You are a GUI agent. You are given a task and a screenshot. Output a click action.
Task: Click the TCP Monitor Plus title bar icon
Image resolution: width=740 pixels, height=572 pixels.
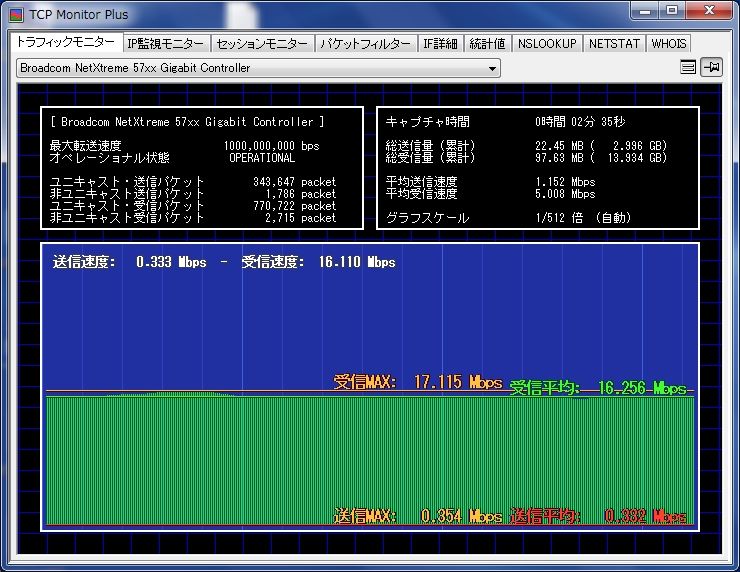click(x=16, y=15)
